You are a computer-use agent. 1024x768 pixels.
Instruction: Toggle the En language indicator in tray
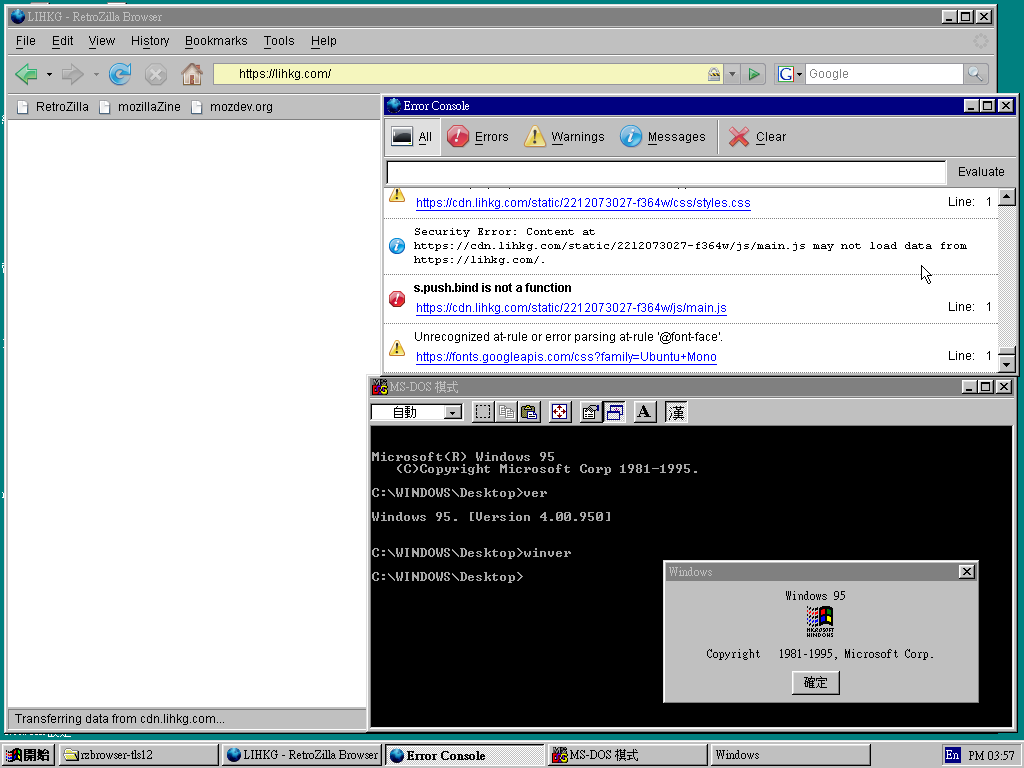(952, 755)
